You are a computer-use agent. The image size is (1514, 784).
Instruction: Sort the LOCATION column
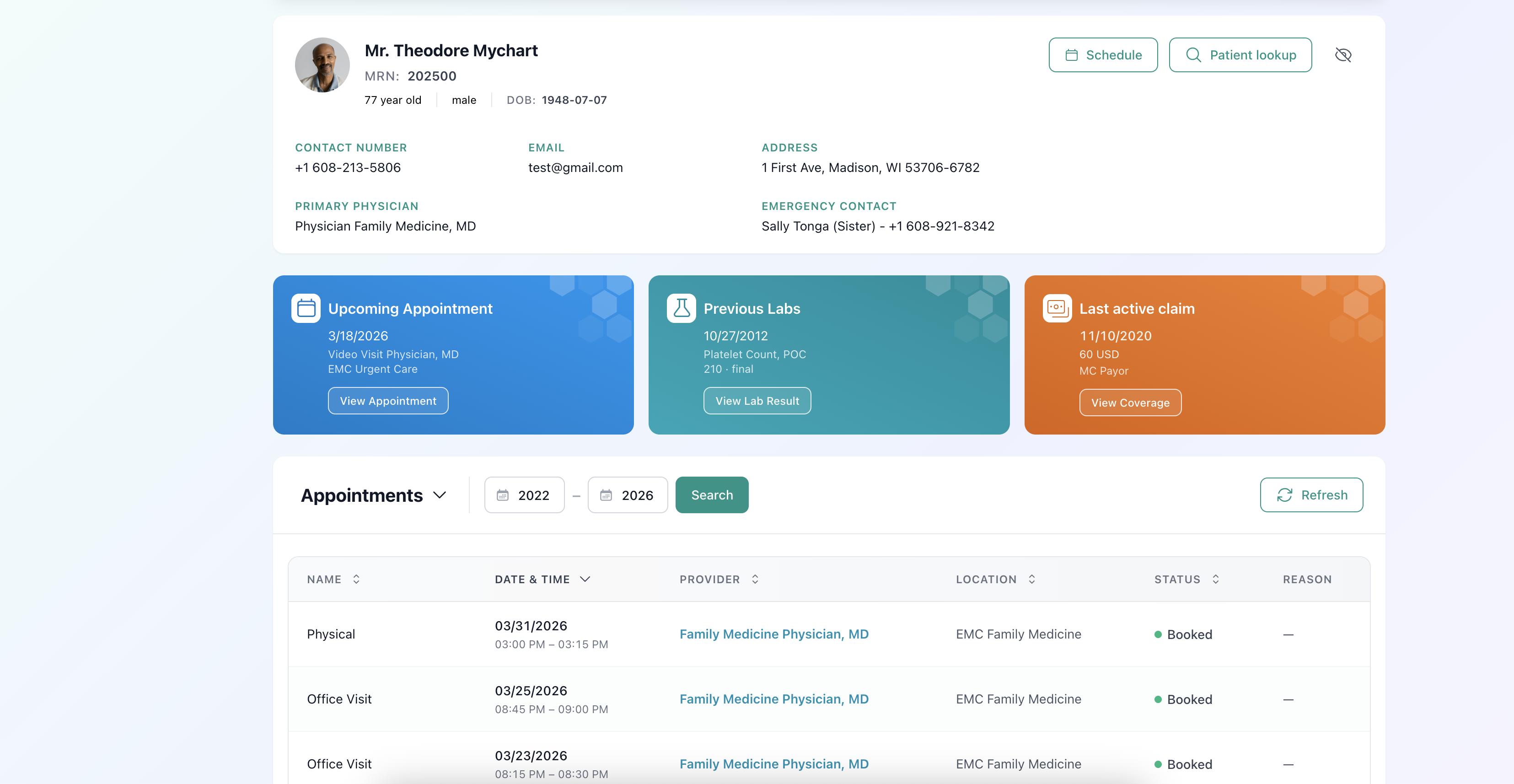click(1031, 579)
